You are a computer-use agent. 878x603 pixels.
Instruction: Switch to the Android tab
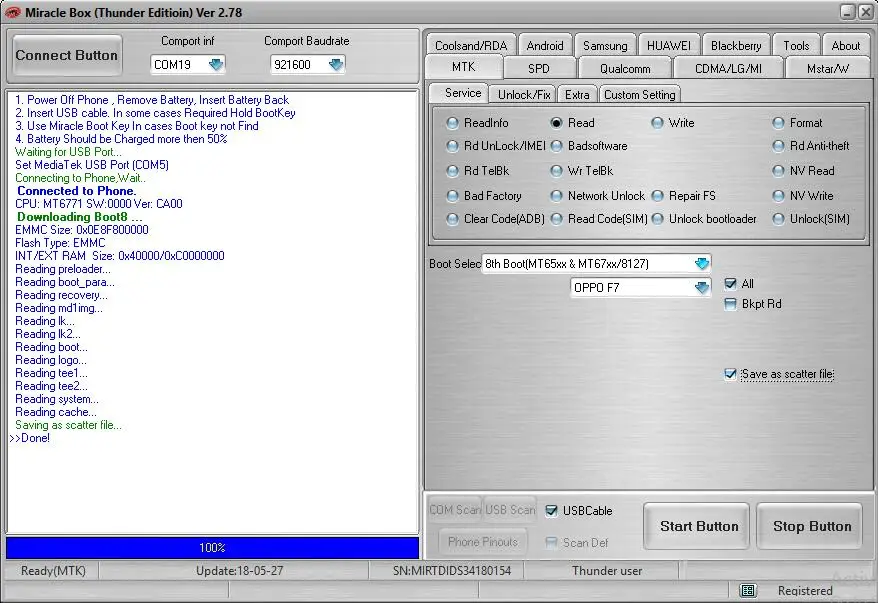click(545, 45)
